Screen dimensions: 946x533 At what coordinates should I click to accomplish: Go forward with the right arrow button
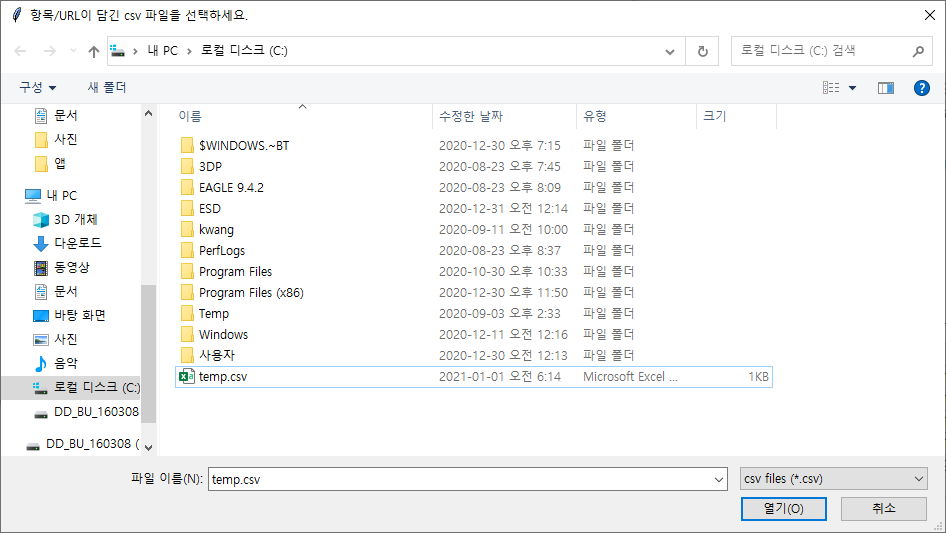coord(49,51)
